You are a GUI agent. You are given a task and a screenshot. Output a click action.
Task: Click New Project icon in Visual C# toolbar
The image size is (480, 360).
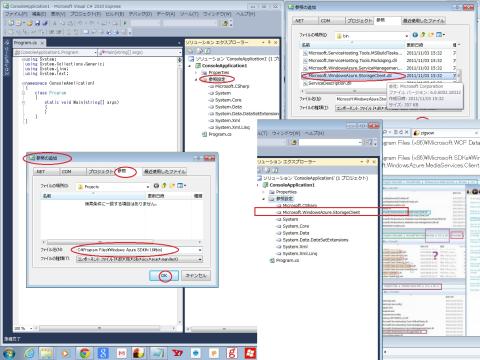tap(11, 23)
